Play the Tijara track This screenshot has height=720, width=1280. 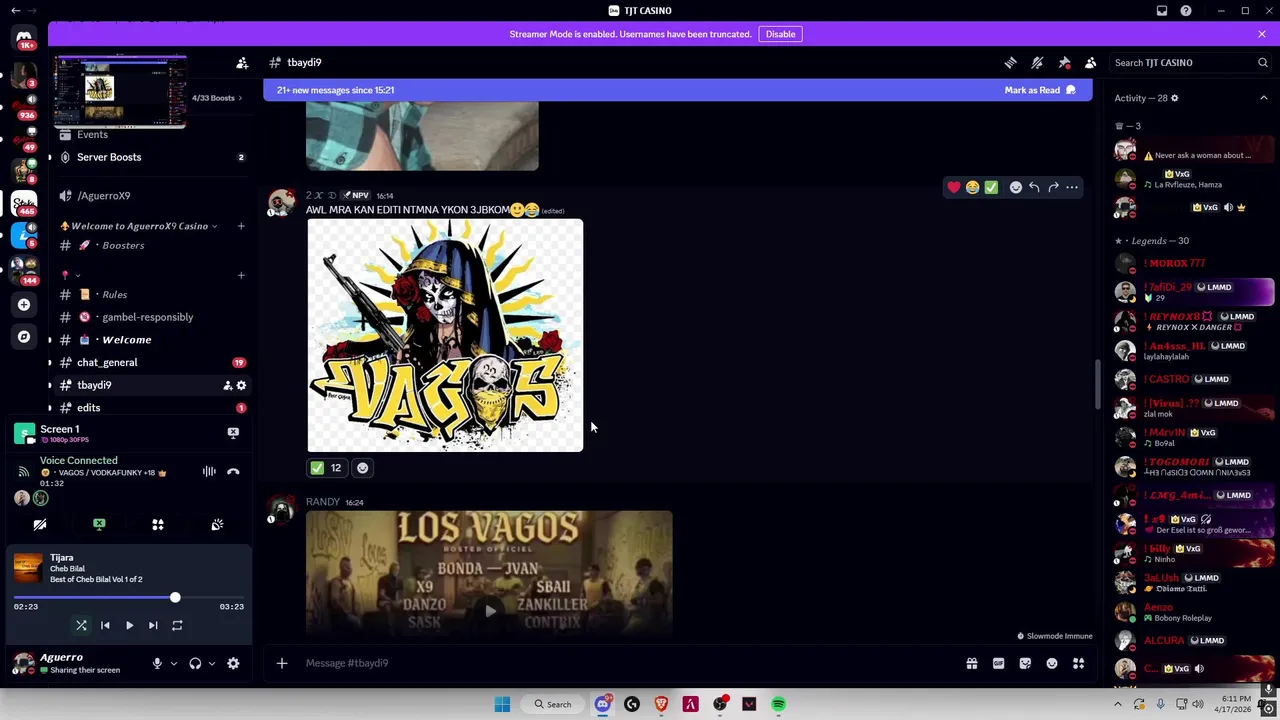(x=129, y=626)
